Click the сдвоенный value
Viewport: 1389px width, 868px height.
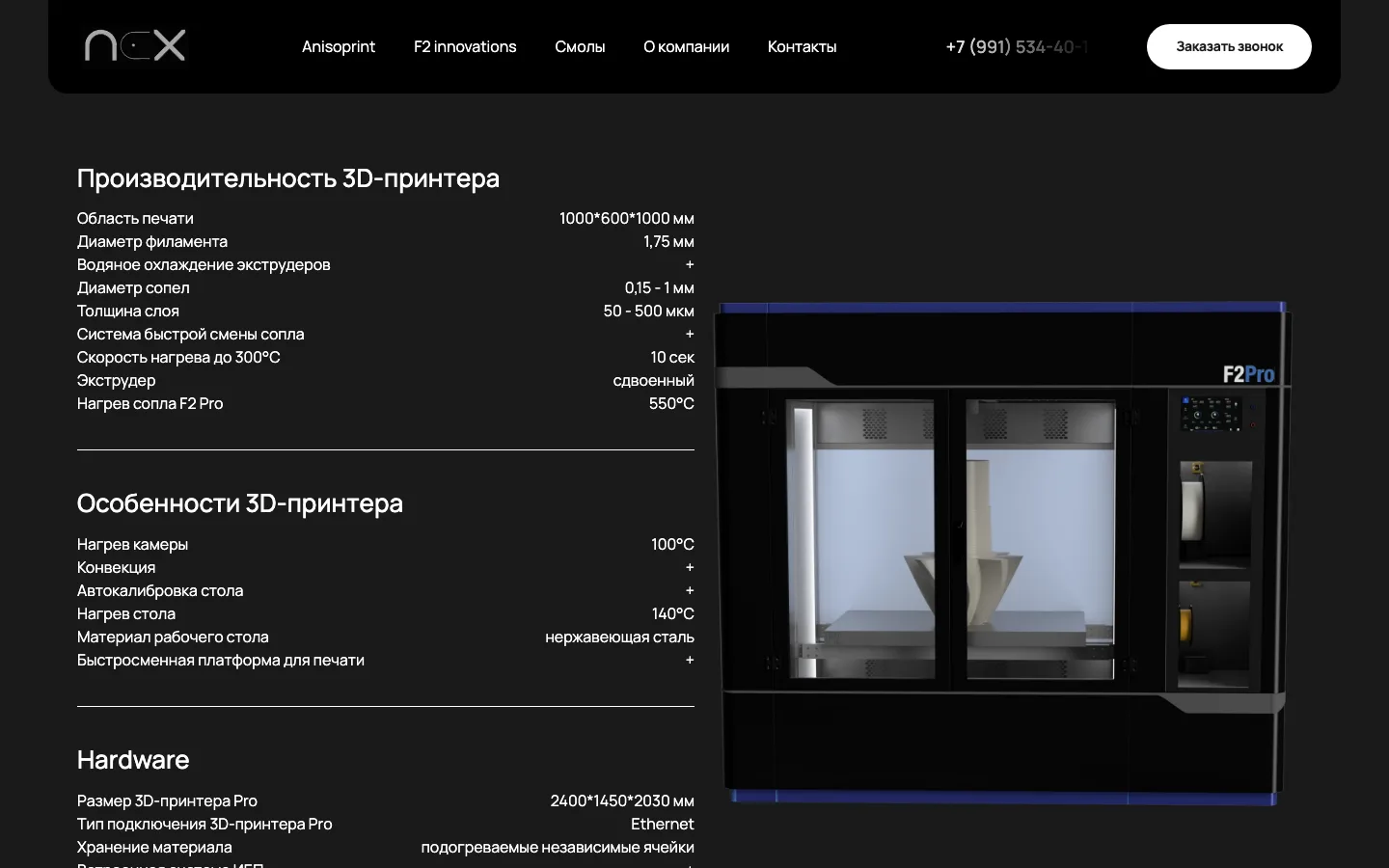653,380
